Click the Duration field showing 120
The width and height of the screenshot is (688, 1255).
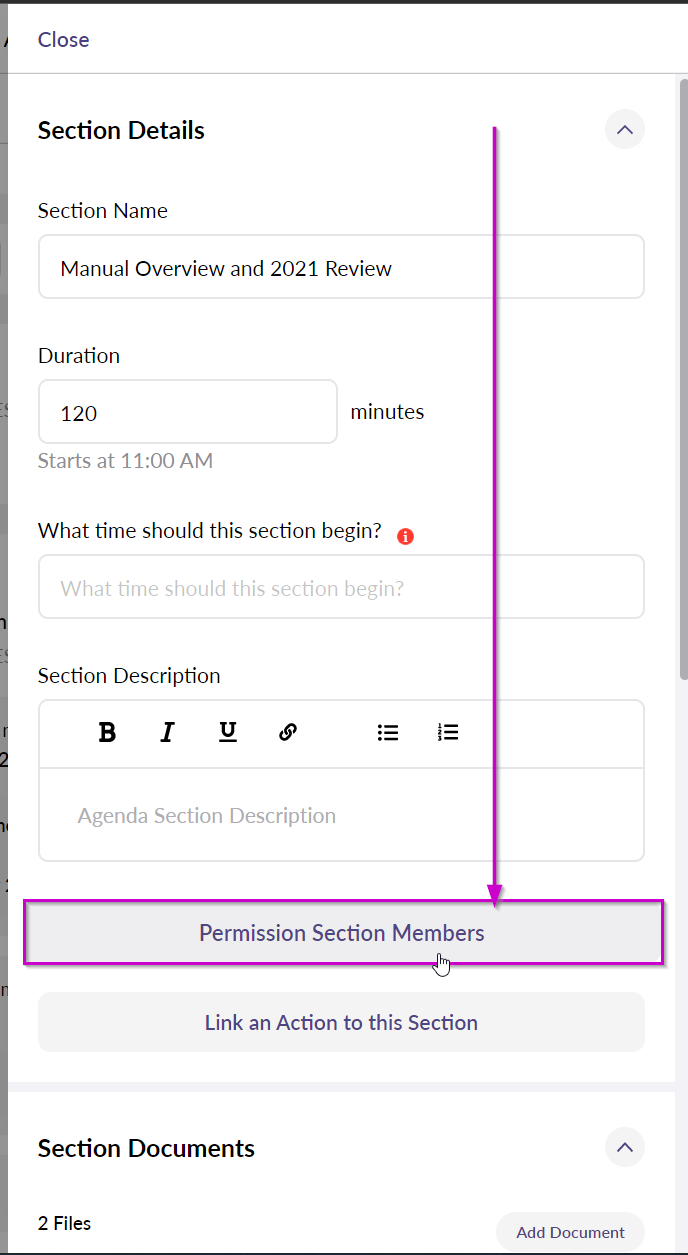(x=188, y=411)
